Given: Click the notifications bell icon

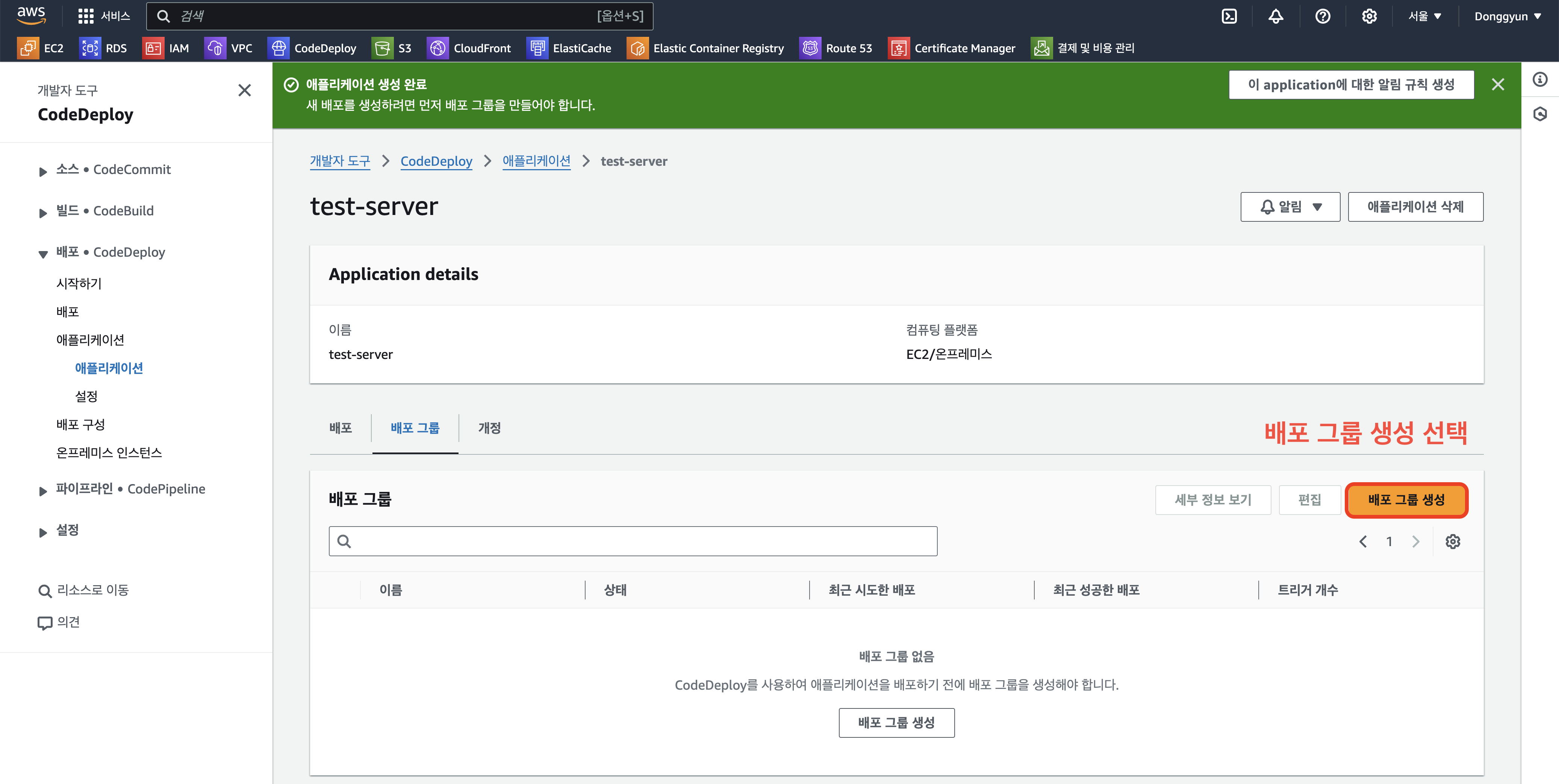Looking at the screenshot, I should point(1276,16).
